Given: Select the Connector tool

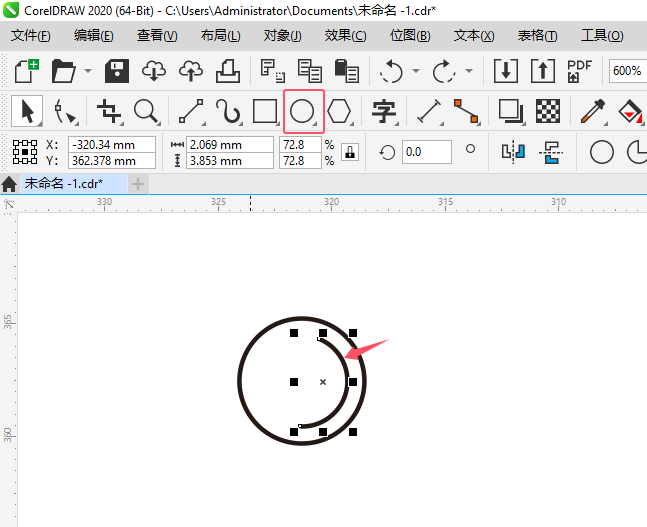Looking at the screenshot, I should [x=466, y=111].
